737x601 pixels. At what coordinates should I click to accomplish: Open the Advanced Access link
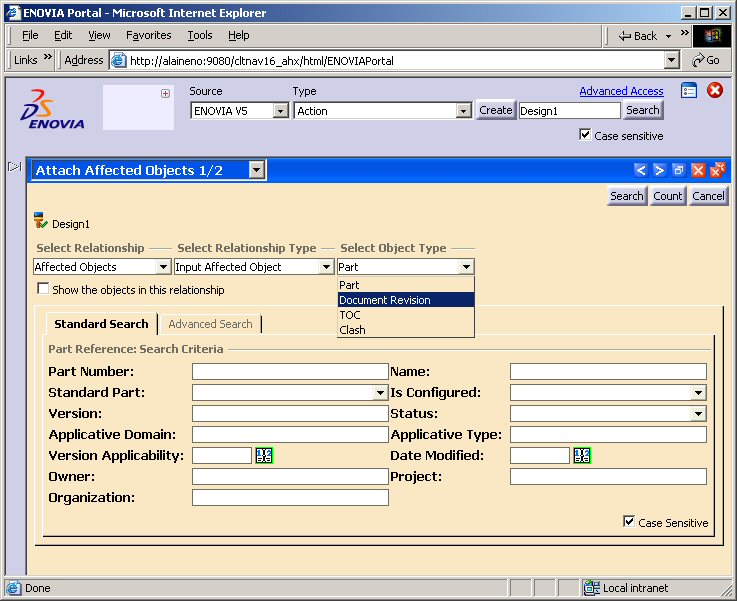(x=621, y=91)
